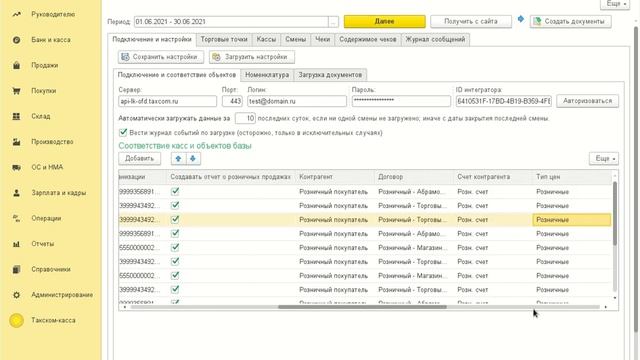Toggle report checkbox in second 5550000002 row
Viewport: 640px width, 360px height.
point(175,276)
